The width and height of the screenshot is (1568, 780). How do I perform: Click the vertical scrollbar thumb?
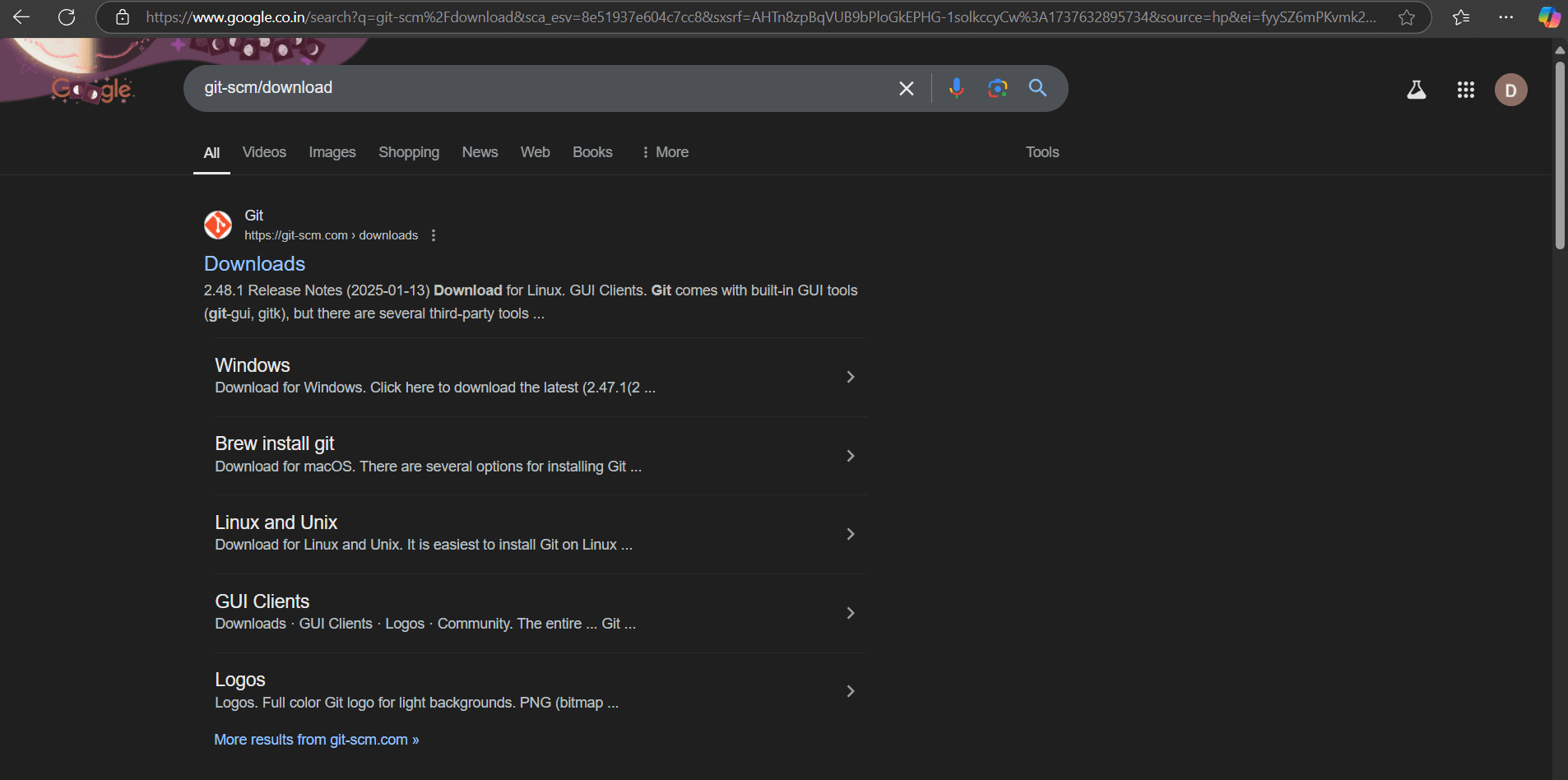click(x=1560, y=155)
